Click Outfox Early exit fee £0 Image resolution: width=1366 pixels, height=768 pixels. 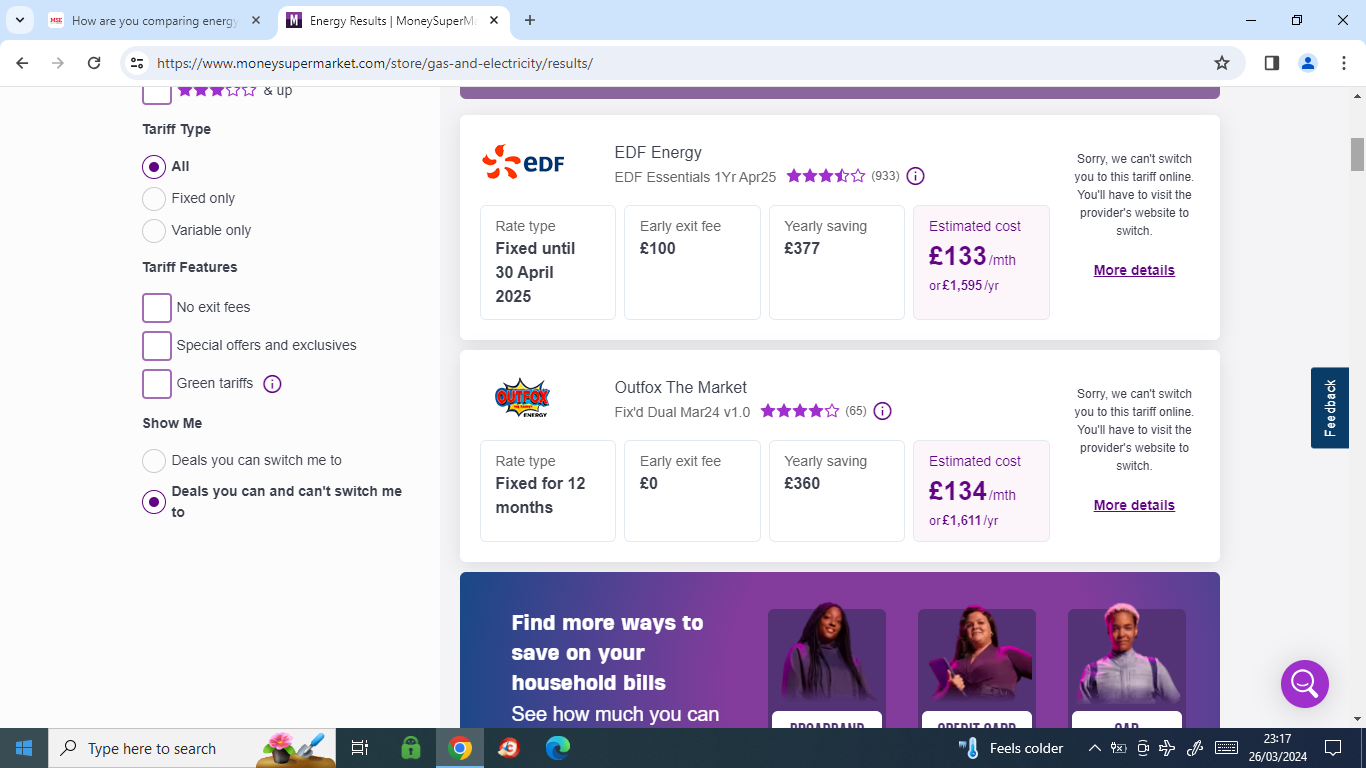[692, 491]
